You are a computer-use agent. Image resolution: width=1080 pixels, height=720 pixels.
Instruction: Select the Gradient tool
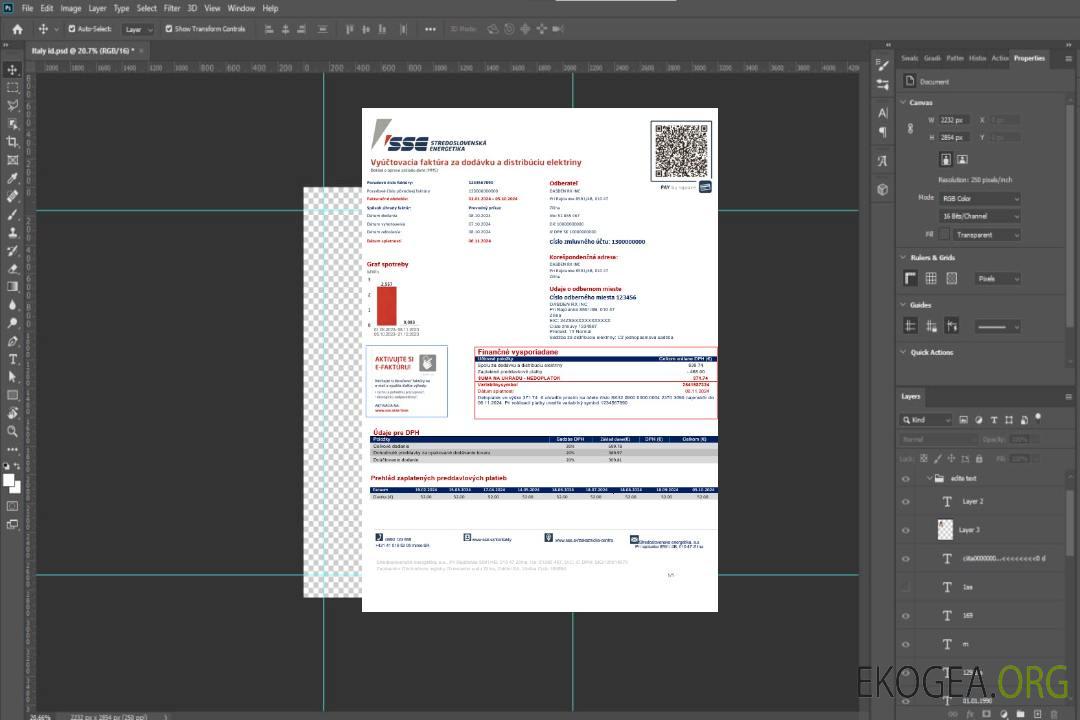click(12, 287)
